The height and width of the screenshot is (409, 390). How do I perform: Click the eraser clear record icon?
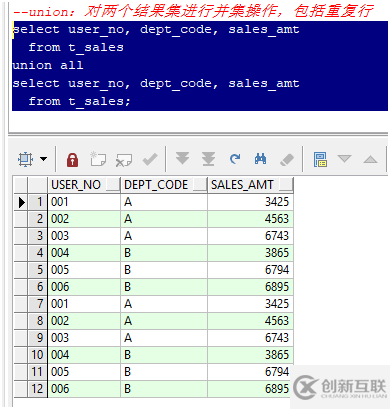[287, 160]
